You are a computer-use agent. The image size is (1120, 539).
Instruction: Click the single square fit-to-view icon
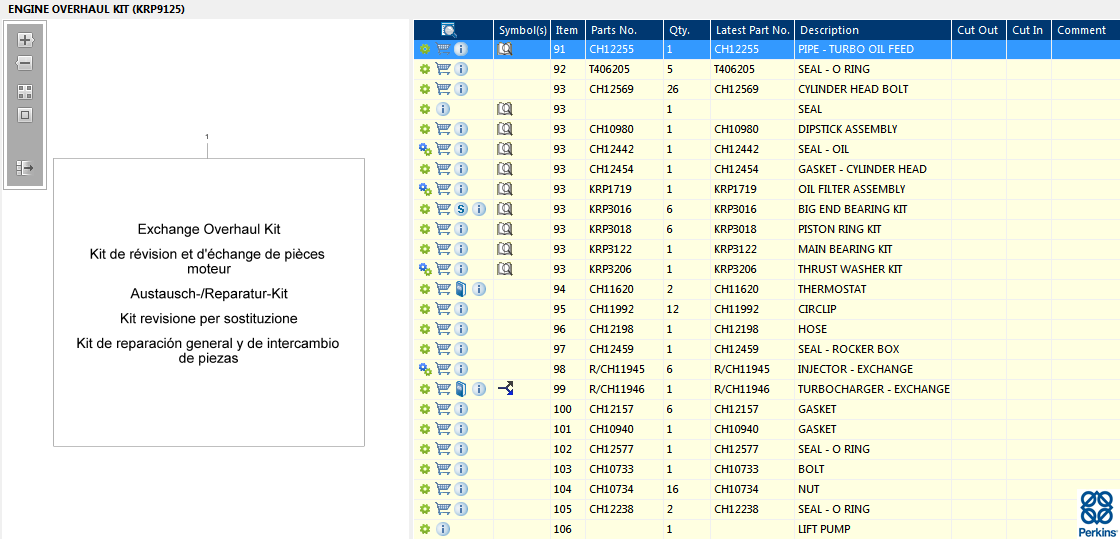(x=25, y=115)
